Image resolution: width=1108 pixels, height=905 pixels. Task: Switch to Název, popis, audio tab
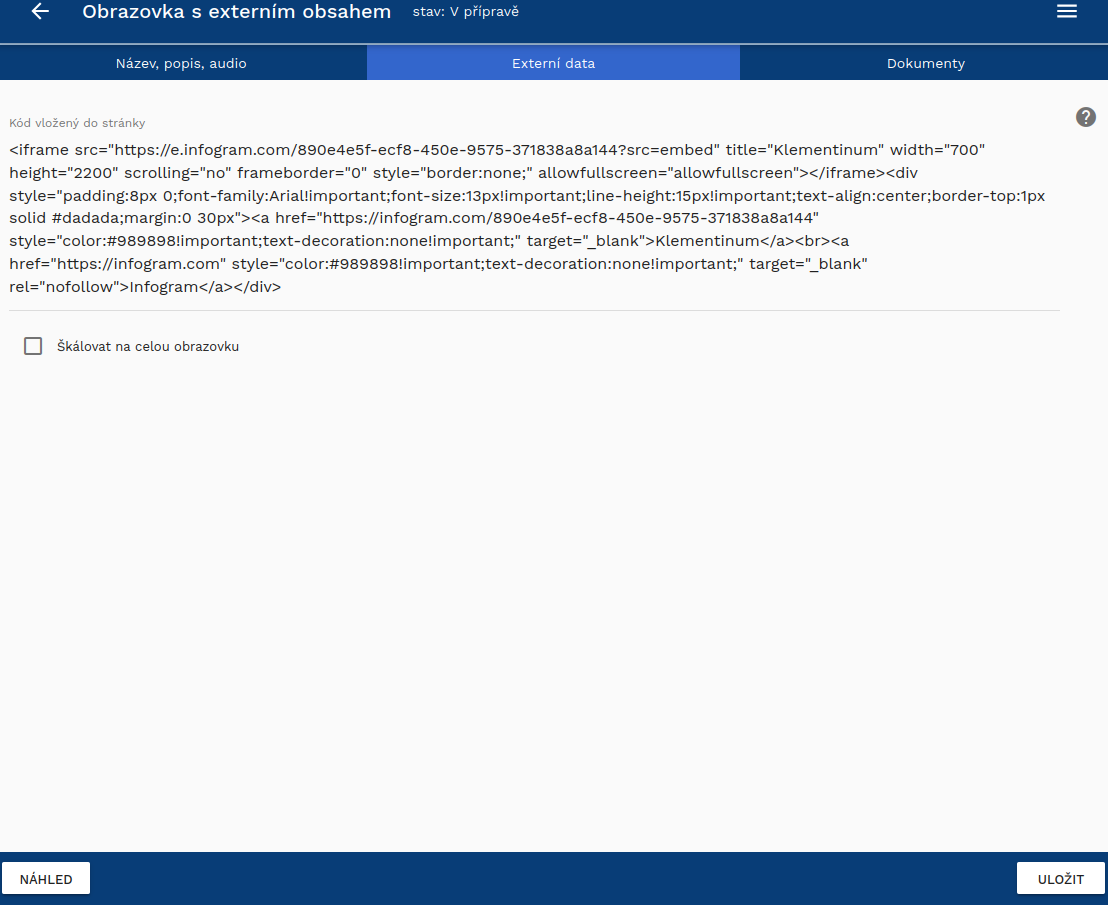coord(183,63)
